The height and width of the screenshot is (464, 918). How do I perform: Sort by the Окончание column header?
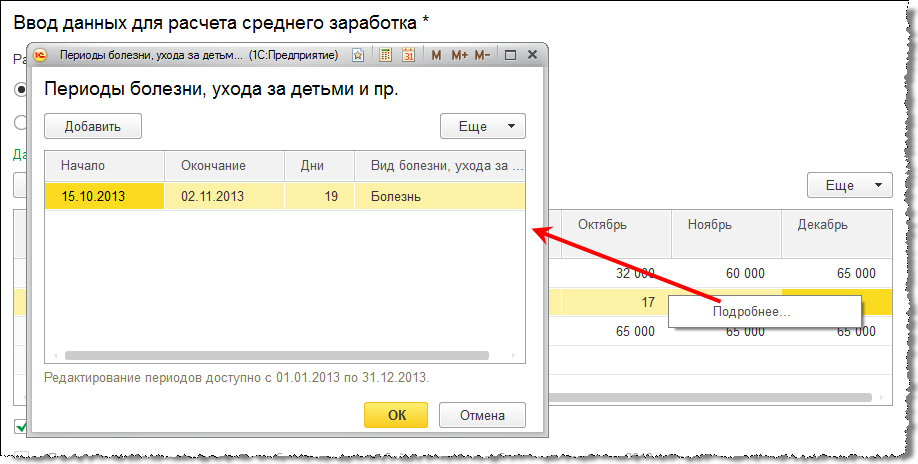click(x=225, y=166)
